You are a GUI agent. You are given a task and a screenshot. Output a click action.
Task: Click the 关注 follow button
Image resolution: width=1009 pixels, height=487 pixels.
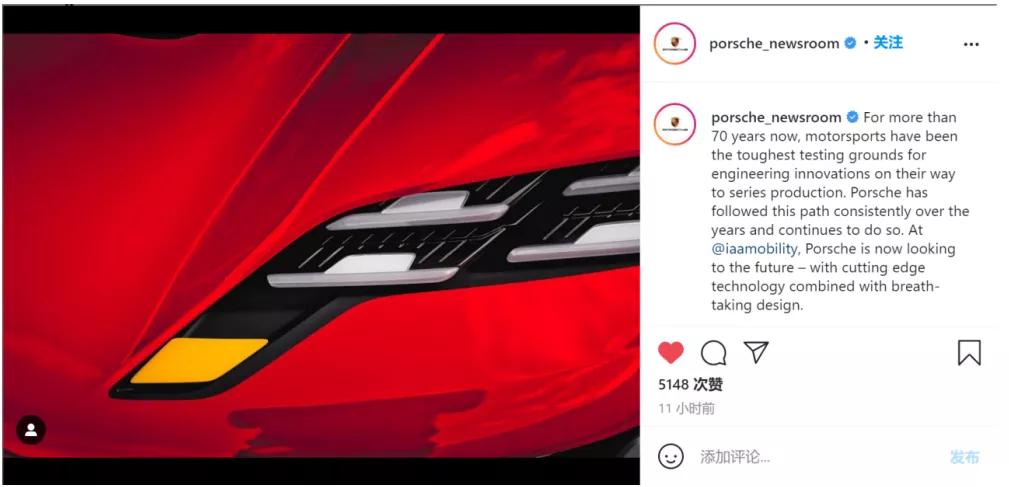(888, 42)
